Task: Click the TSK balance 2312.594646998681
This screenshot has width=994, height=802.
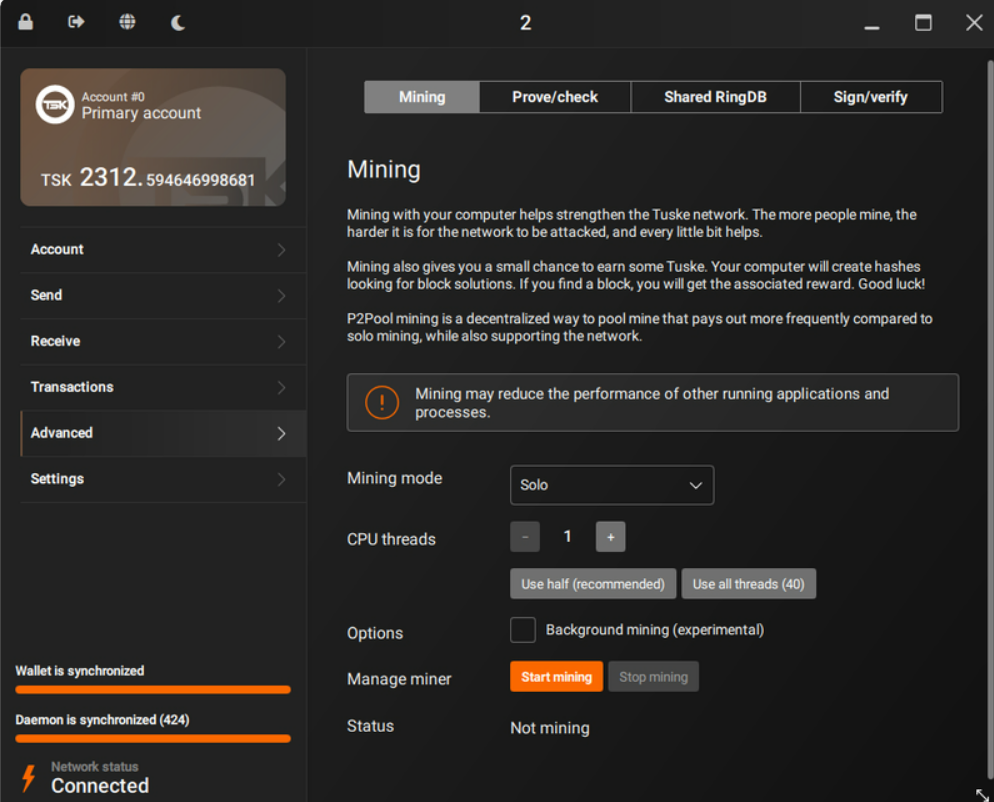Action: (148, 178)
